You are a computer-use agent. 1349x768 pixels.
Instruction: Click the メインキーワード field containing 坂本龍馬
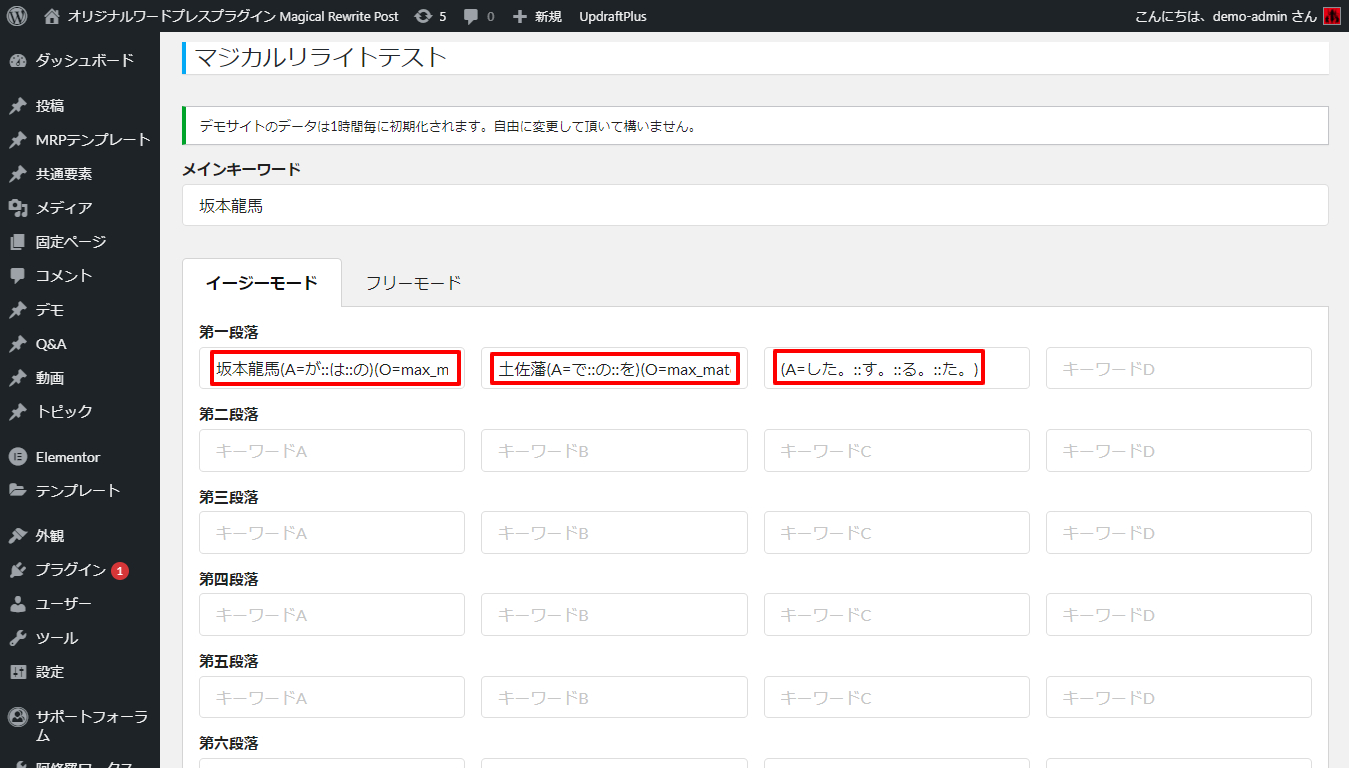756,205
